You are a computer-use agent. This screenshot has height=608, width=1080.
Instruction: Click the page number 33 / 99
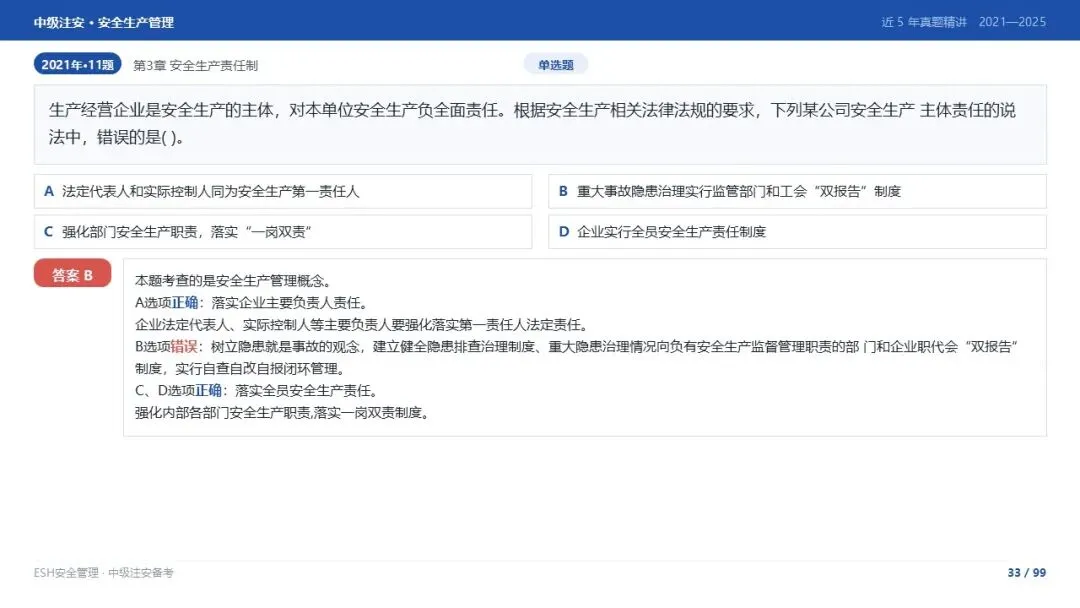1026,573
